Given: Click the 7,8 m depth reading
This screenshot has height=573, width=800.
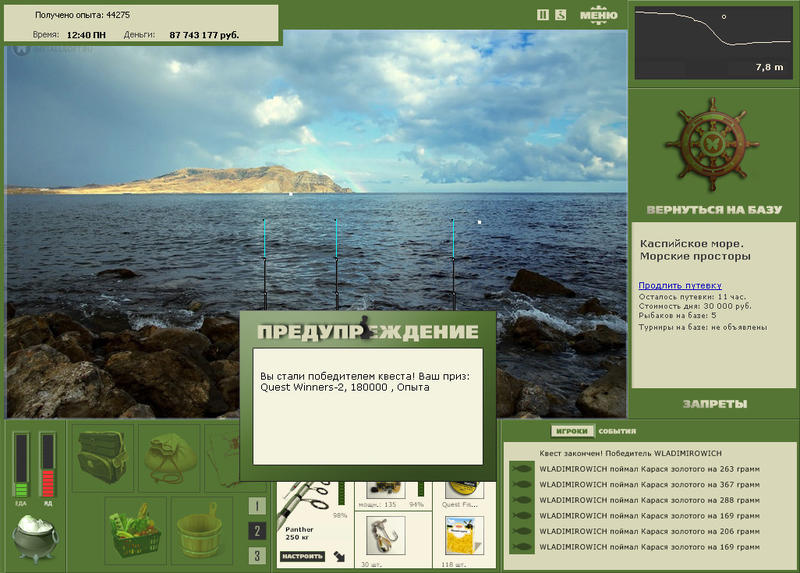Looking at the screenshot, I should (769, 67).
